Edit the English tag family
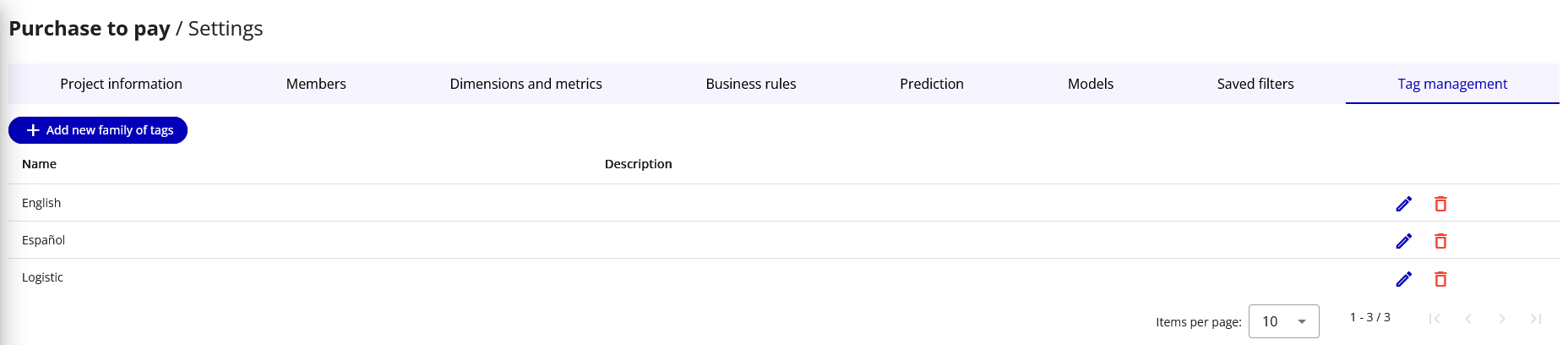 click(1404, 204)
